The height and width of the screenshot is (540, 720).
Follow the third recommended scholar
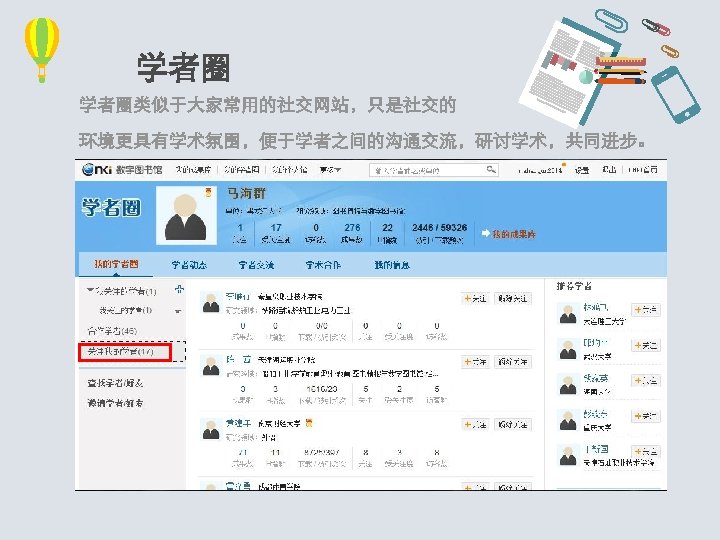(x=646, y=381)
